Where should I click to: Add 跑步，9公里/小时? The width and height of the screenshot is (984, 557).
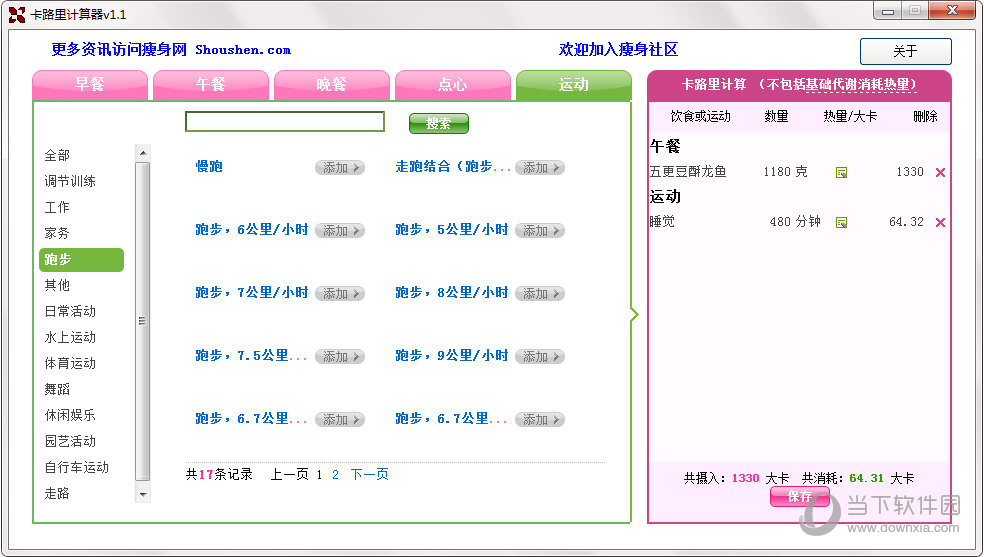point(540,356)
